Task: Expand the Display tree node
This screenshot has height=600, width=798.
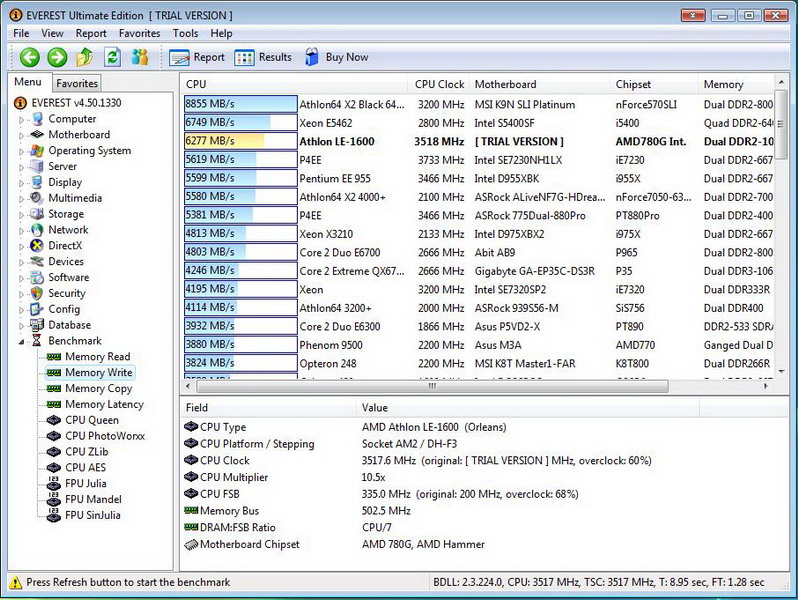Action: (x=21, y=183)
